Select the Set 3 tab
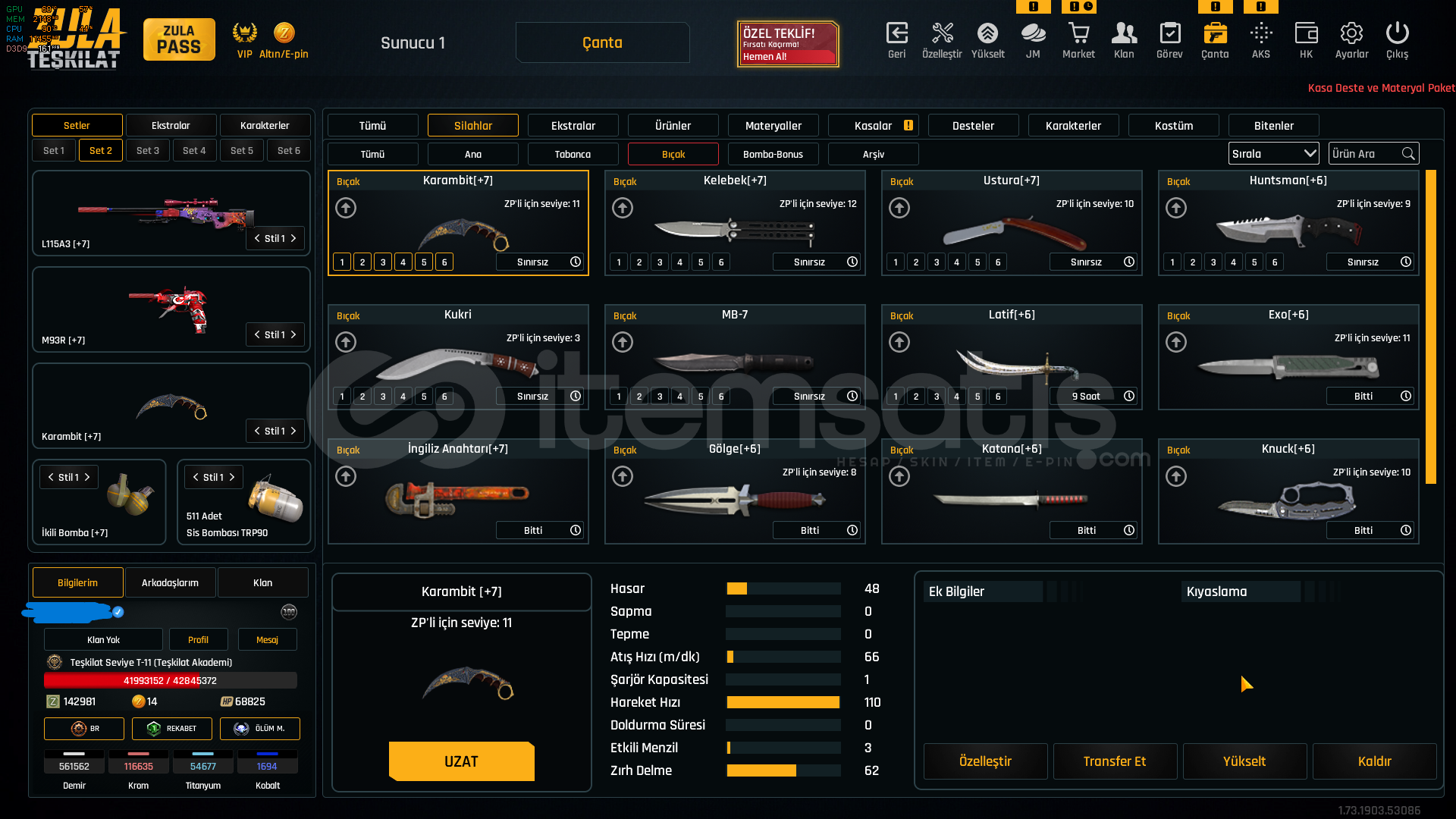The width and height of the screenshot is (1456, 819). [148, 150]
